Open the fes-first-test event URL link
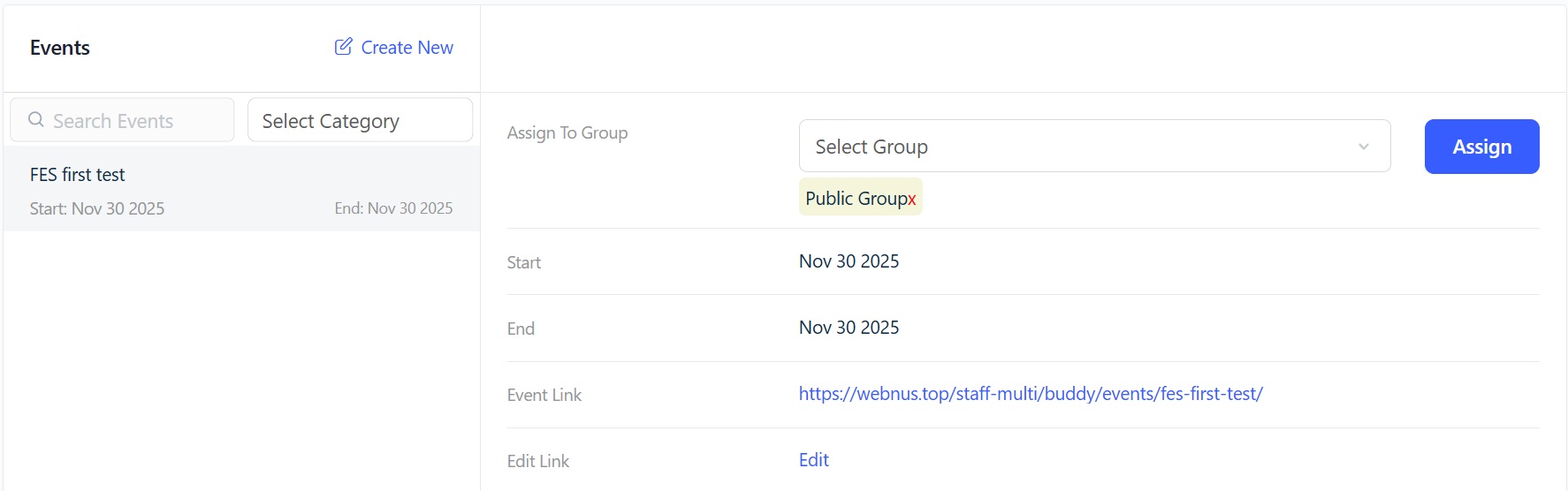This screenshot has height=491, width=1568. tap(1030, 394)
